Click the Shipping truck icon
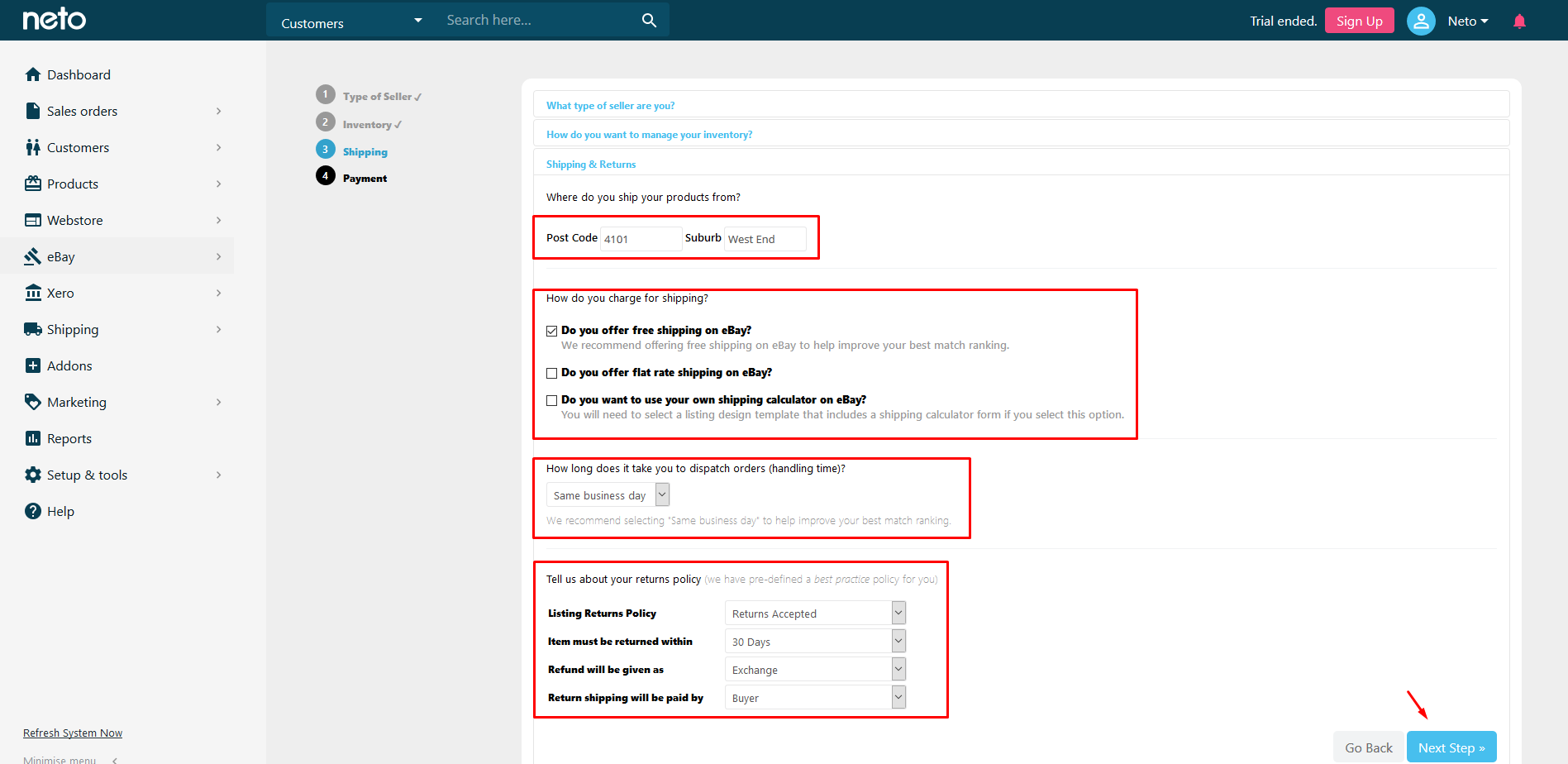This screenshot has width=1568, height=764. coord(33,329)
